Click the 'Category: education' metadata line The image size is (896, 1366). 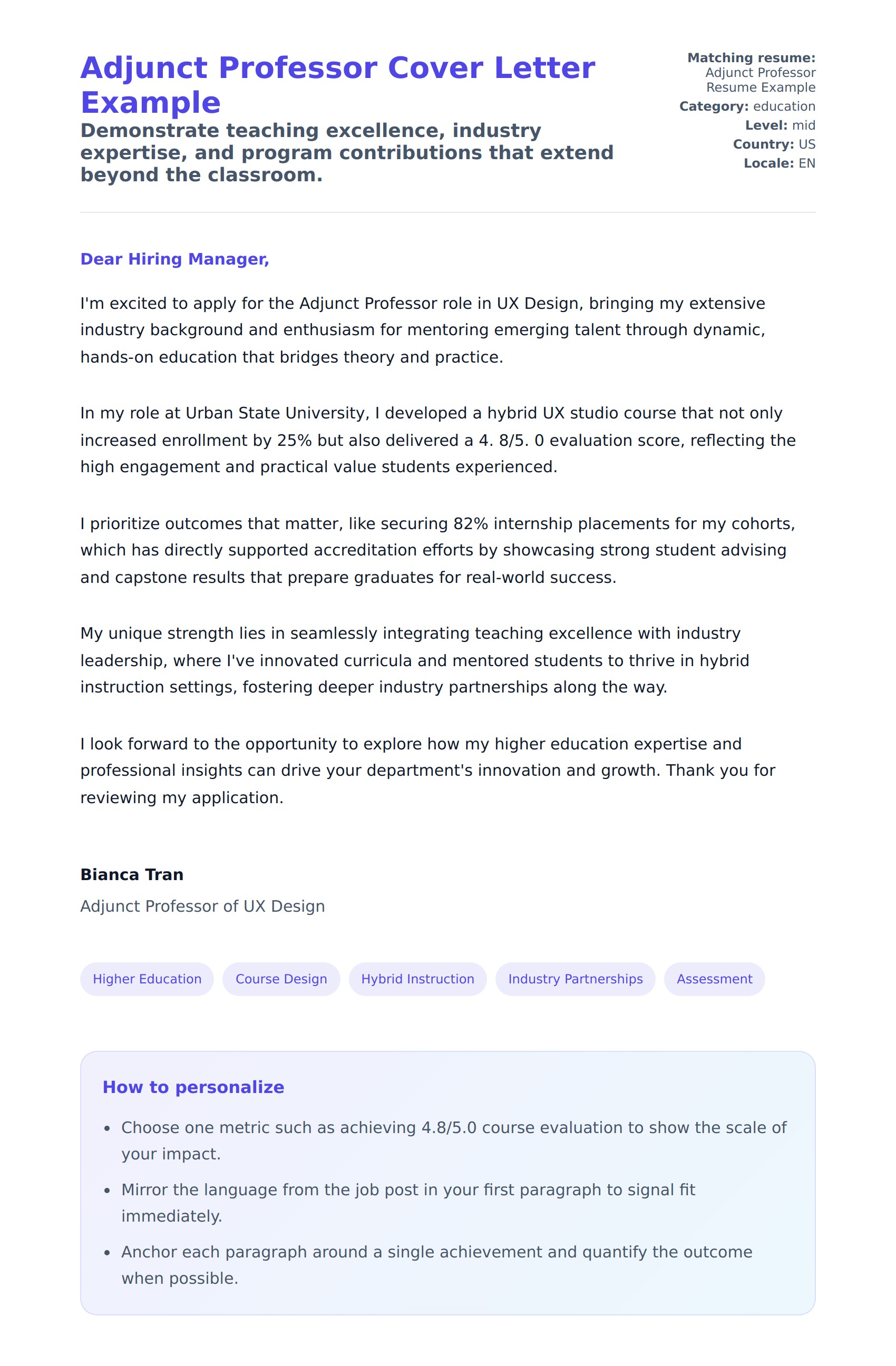pyautogui.click(x=747, y=106)
